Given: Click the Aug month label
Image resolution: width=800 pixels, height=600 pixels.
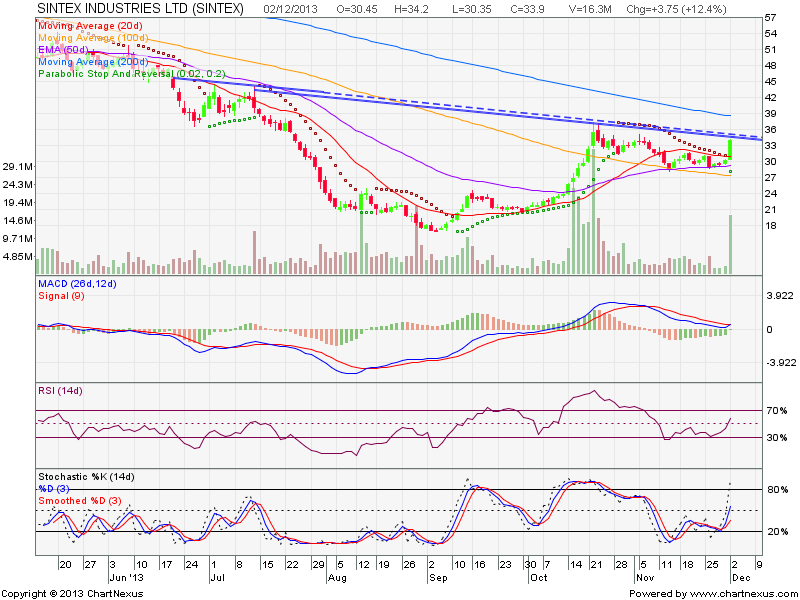Looking at the screenshot, I should [x=337, y=578].
